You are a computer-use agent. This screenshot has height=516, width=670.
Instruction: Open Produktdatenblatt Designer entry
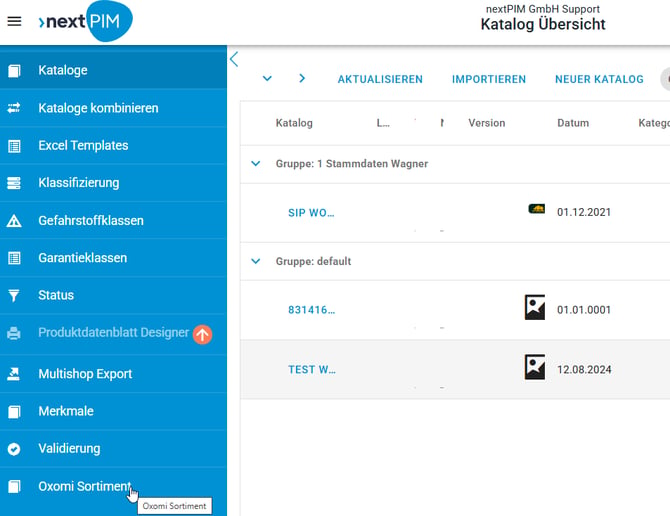(x=113, y=333)
